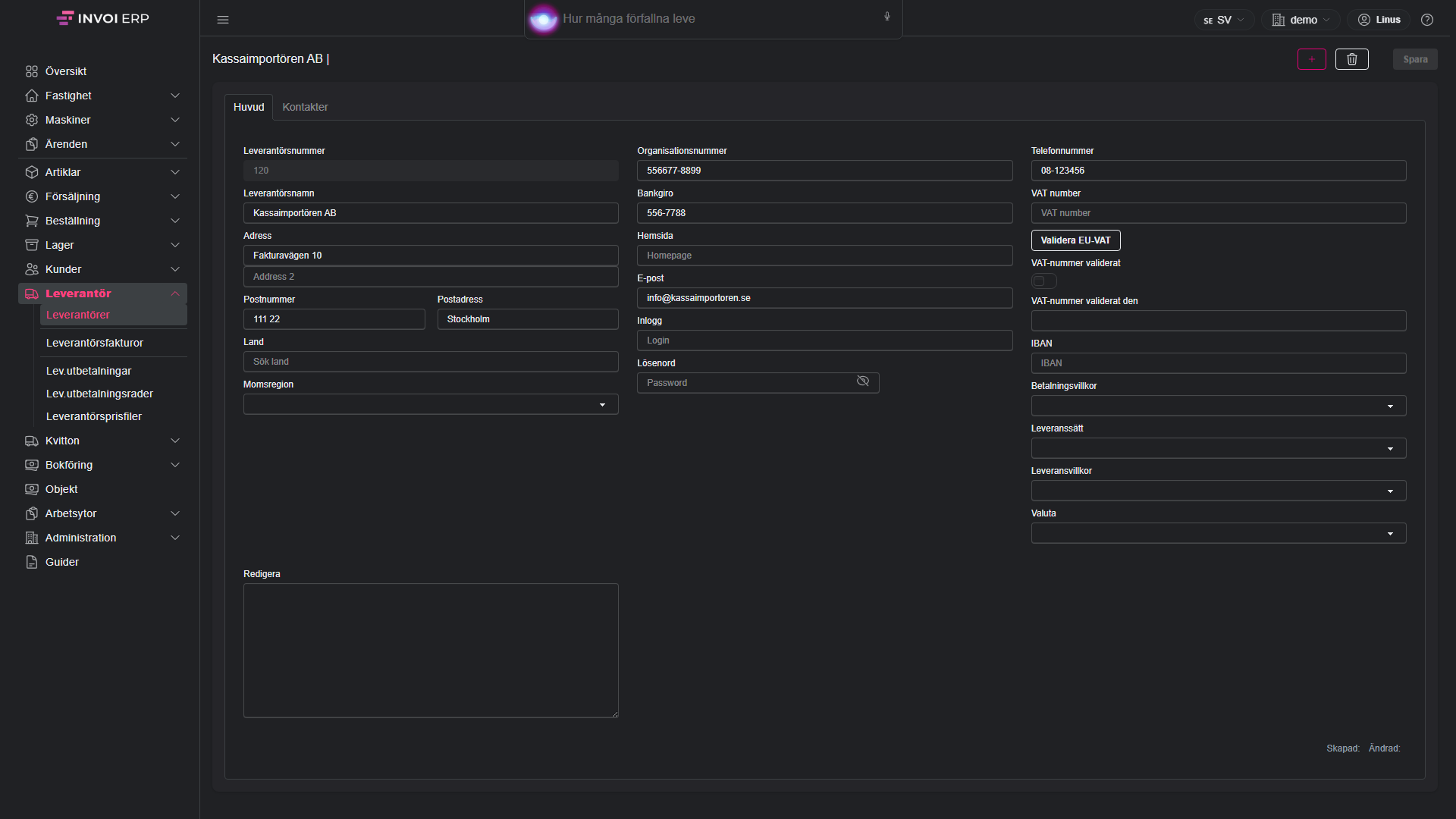Click the pink plus add button
The height and width of the screenshot is (819, 1456).
click(x=1312, y=59)
